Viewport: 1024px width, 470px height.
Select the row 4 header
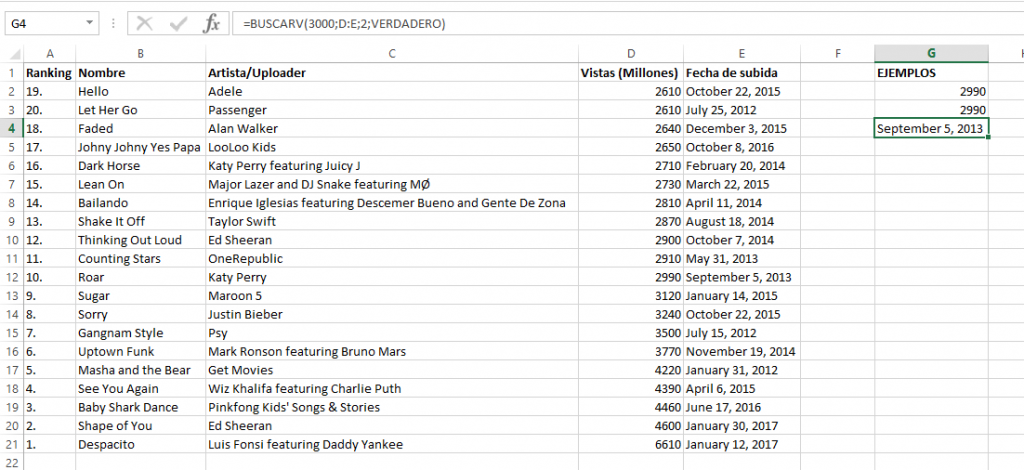click(11, 128)
